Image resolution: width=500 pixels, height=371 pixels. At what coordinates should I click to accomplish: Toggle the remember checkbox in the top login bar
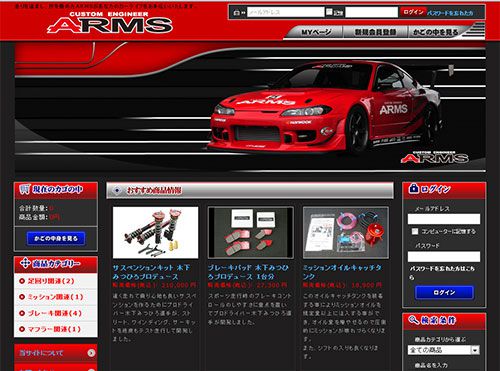[x=329, y=12]
